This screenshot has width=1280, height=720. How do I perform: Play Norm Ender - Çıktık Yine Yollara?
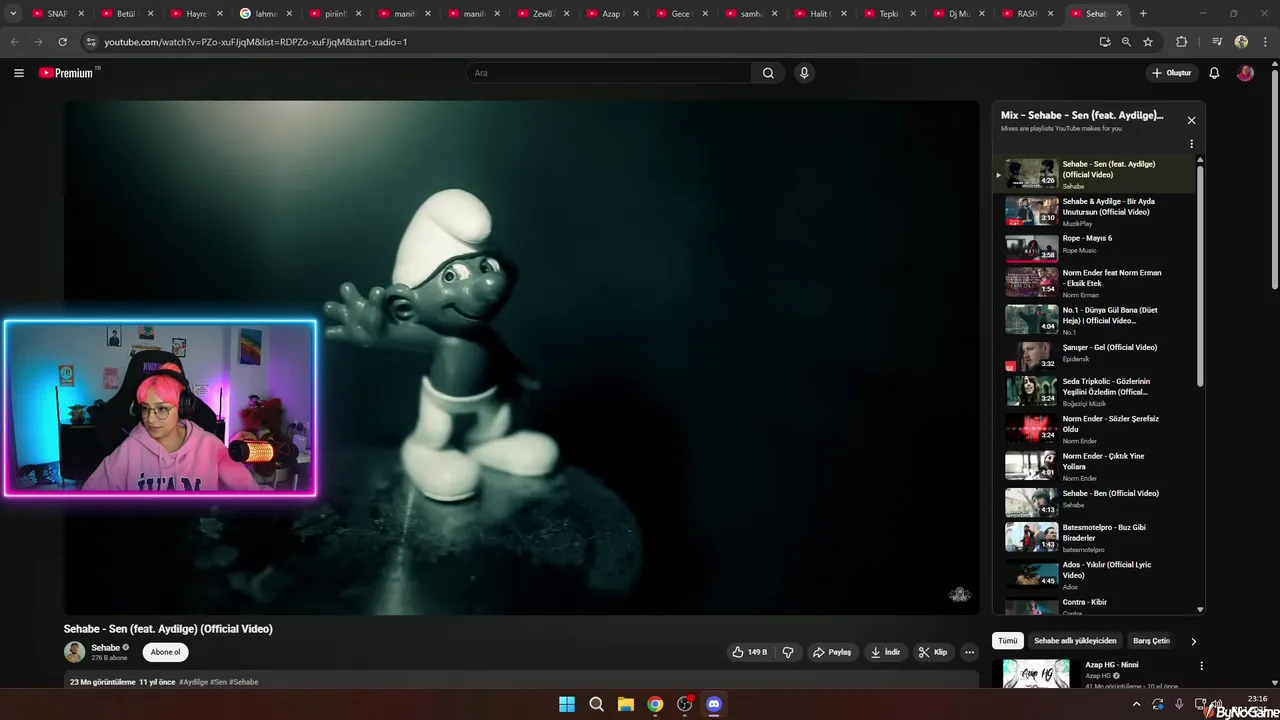(x=1095, y=466)
